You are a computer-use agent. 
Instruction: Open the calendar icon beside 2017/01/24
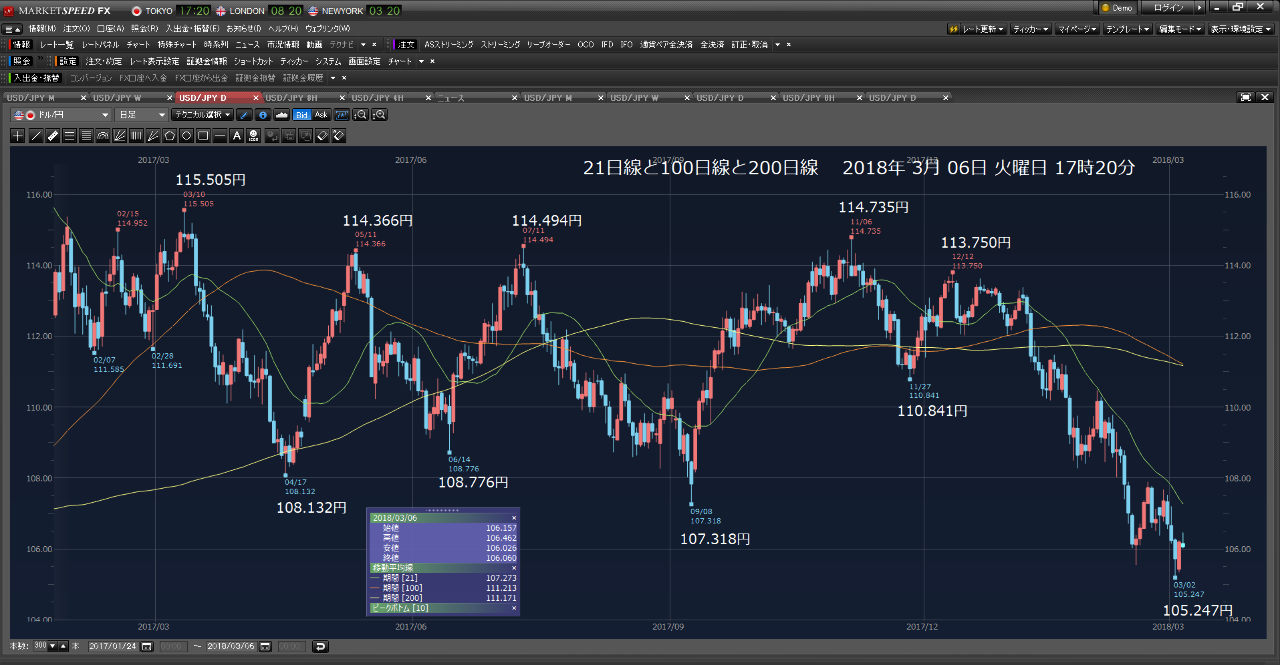point(148,647)
